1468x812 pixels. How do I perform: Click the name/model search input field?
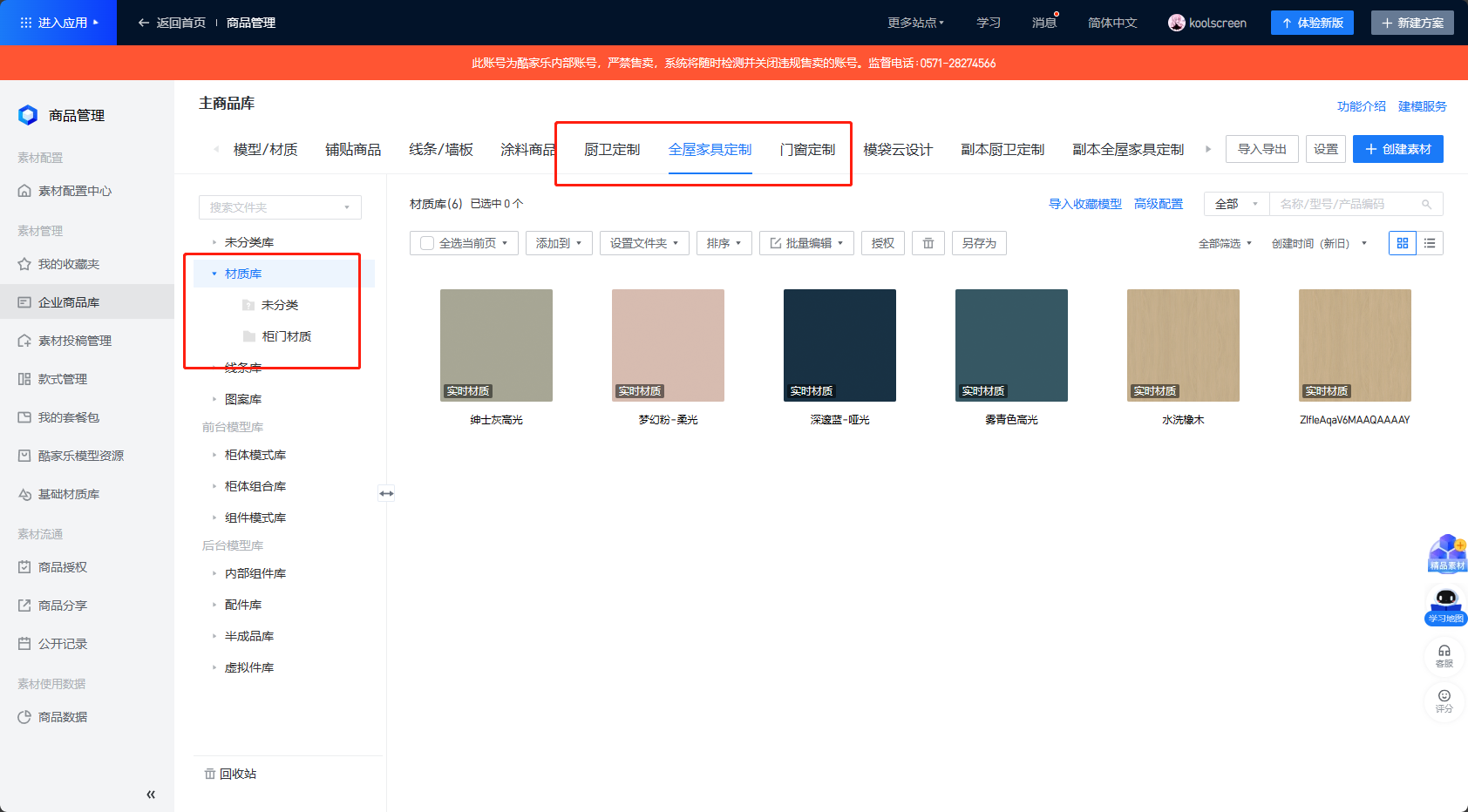pos(1347,204)
